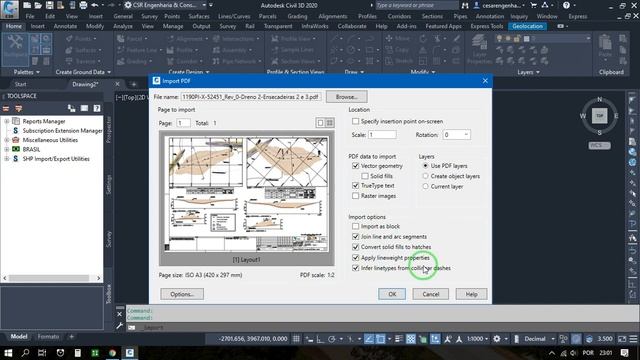Toggle Join line and arc segments checkbox
The image size is (640, 360).
pos(356,237)
